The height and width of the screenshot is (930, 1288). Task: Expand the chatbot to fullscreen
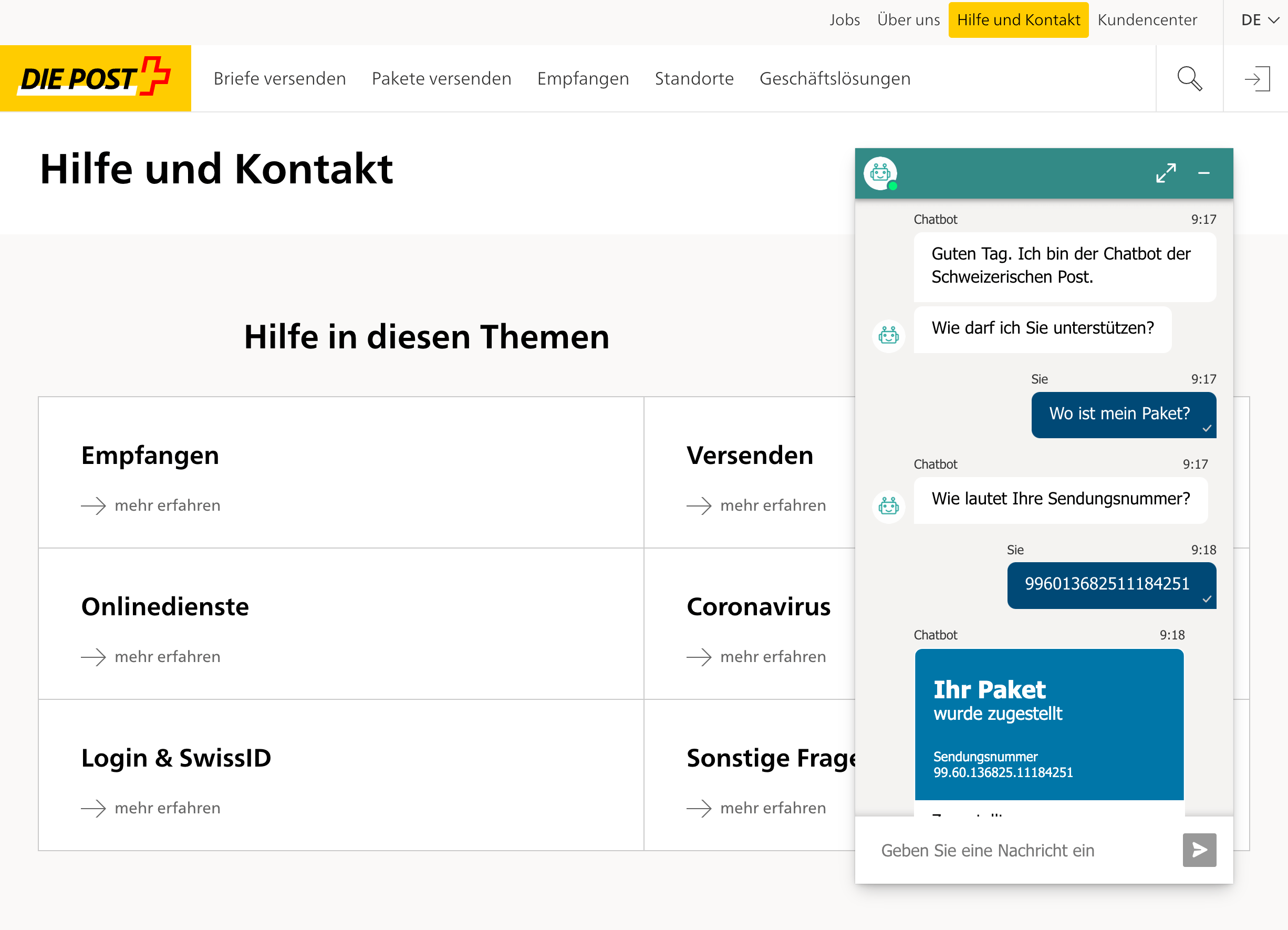1167,173
